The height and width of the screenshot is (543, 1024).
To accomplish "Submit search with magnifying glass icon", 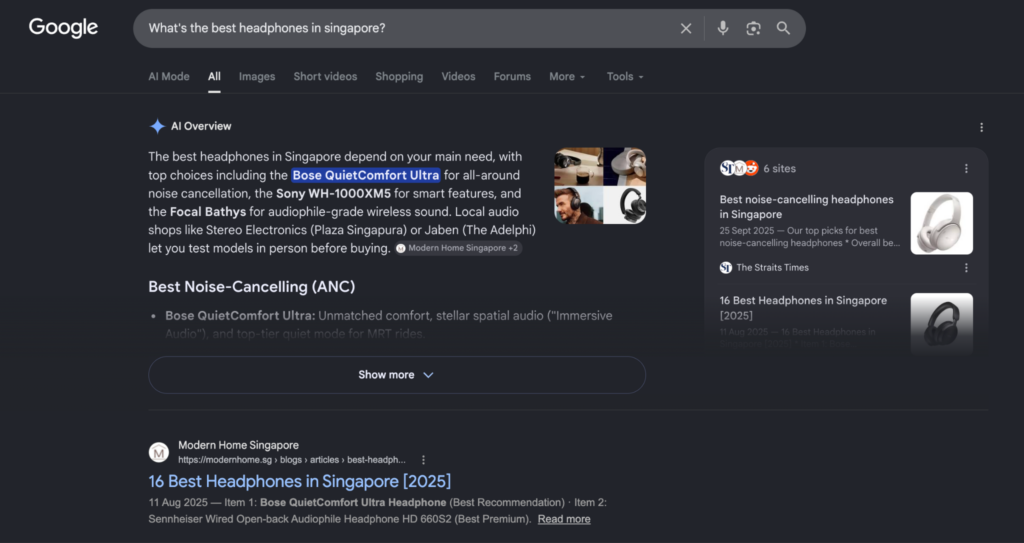I will (783, 28).
